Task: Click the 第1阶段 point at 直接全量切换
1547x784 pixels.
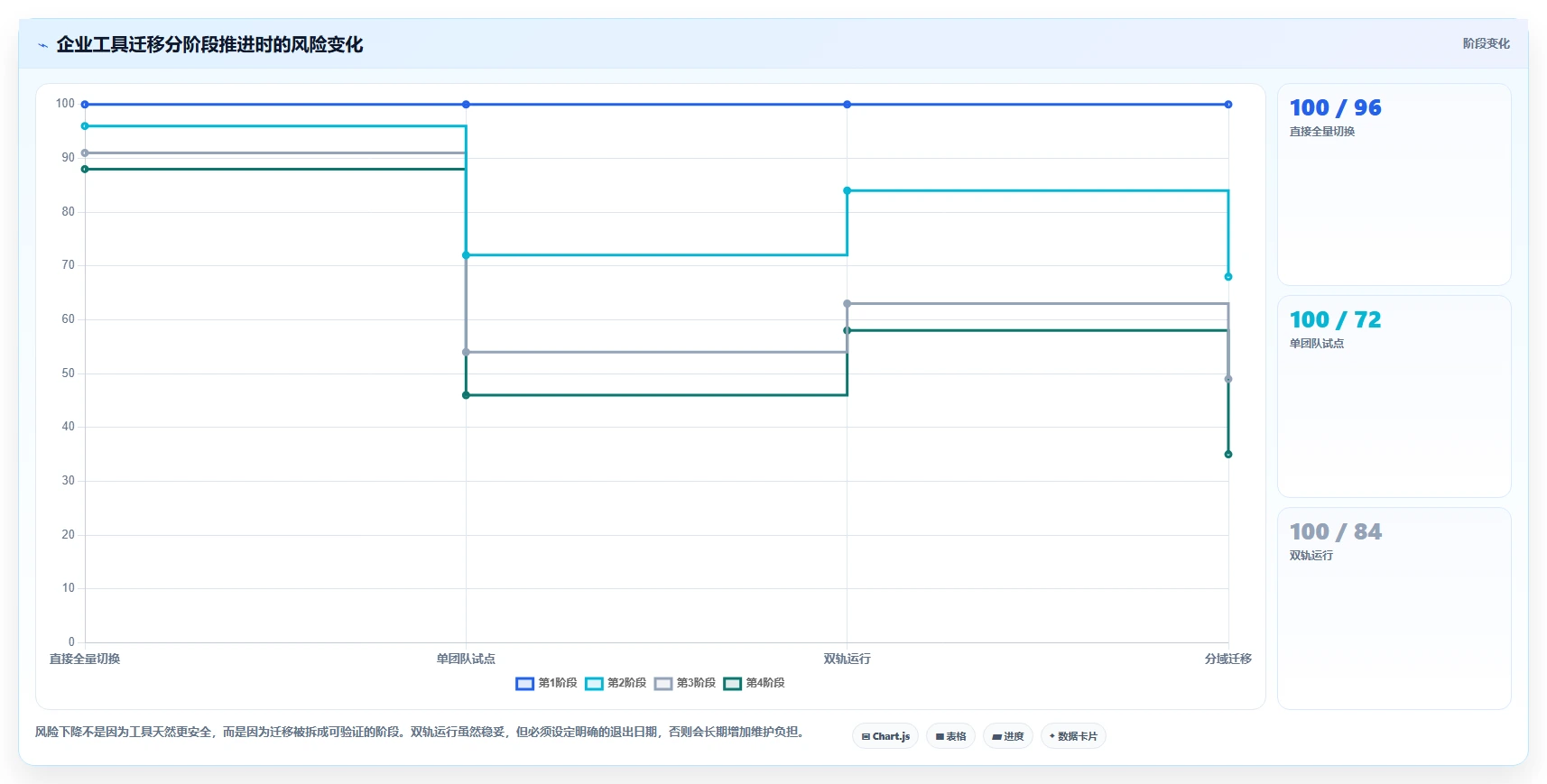Action: 85,105
